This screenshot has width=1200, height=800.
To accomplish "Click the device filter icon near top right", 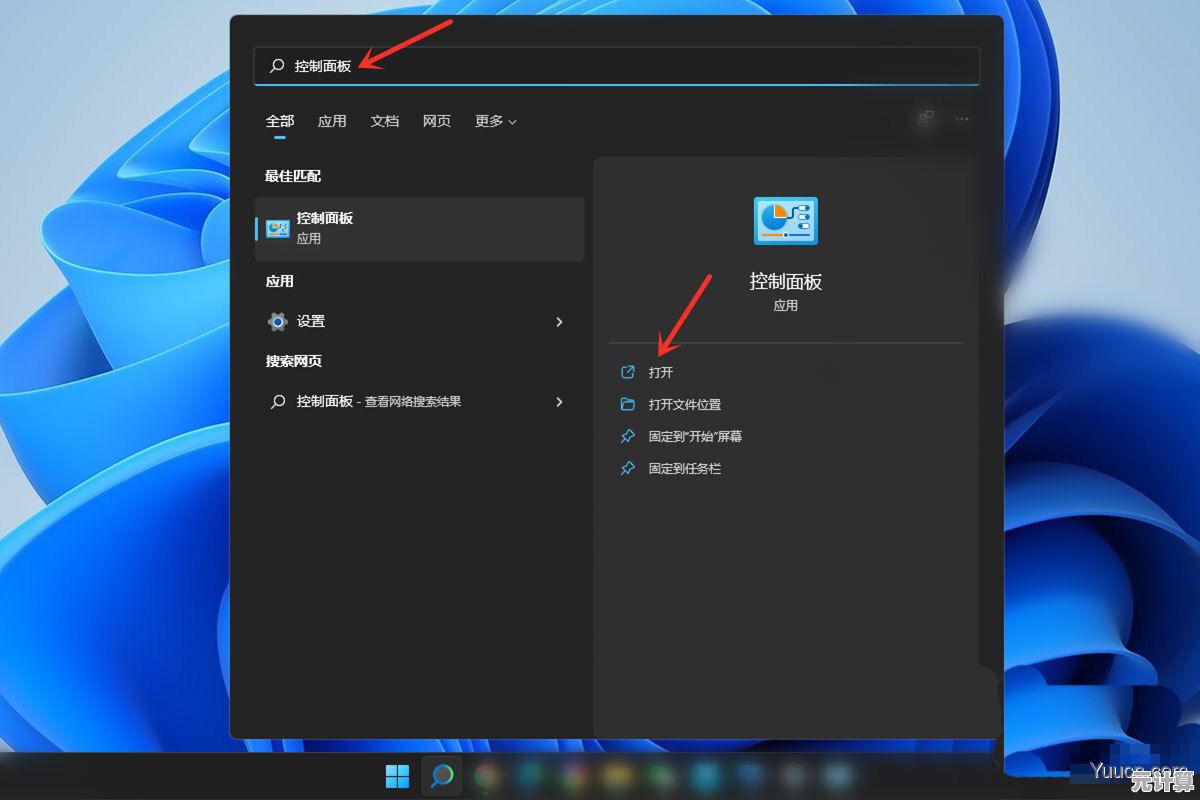I will 924,119.
